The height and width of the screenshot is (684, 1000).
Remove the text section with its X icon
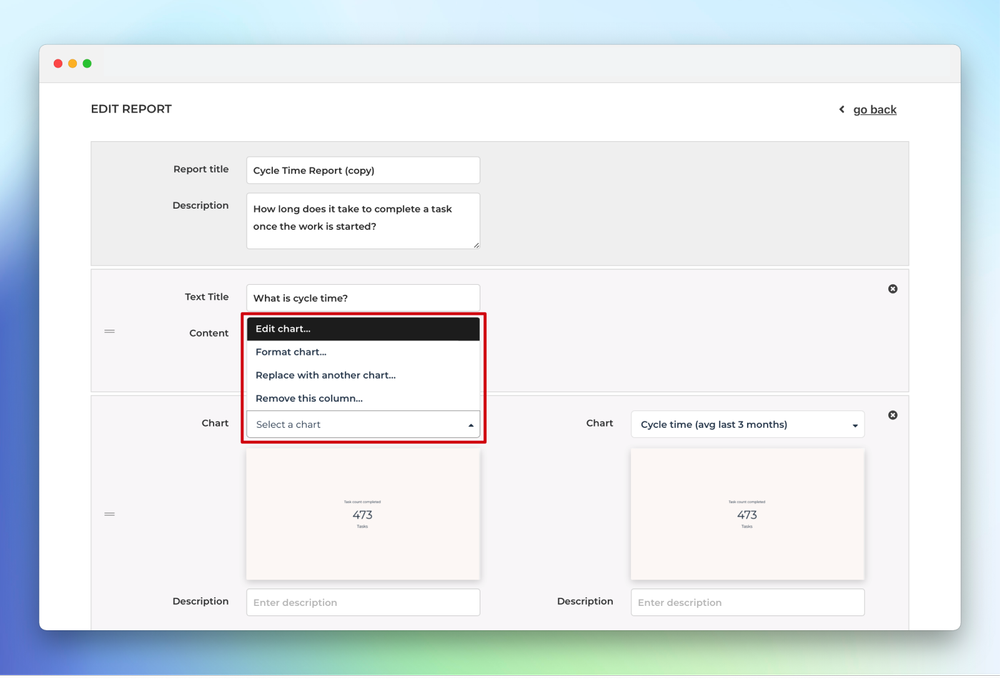893,289
